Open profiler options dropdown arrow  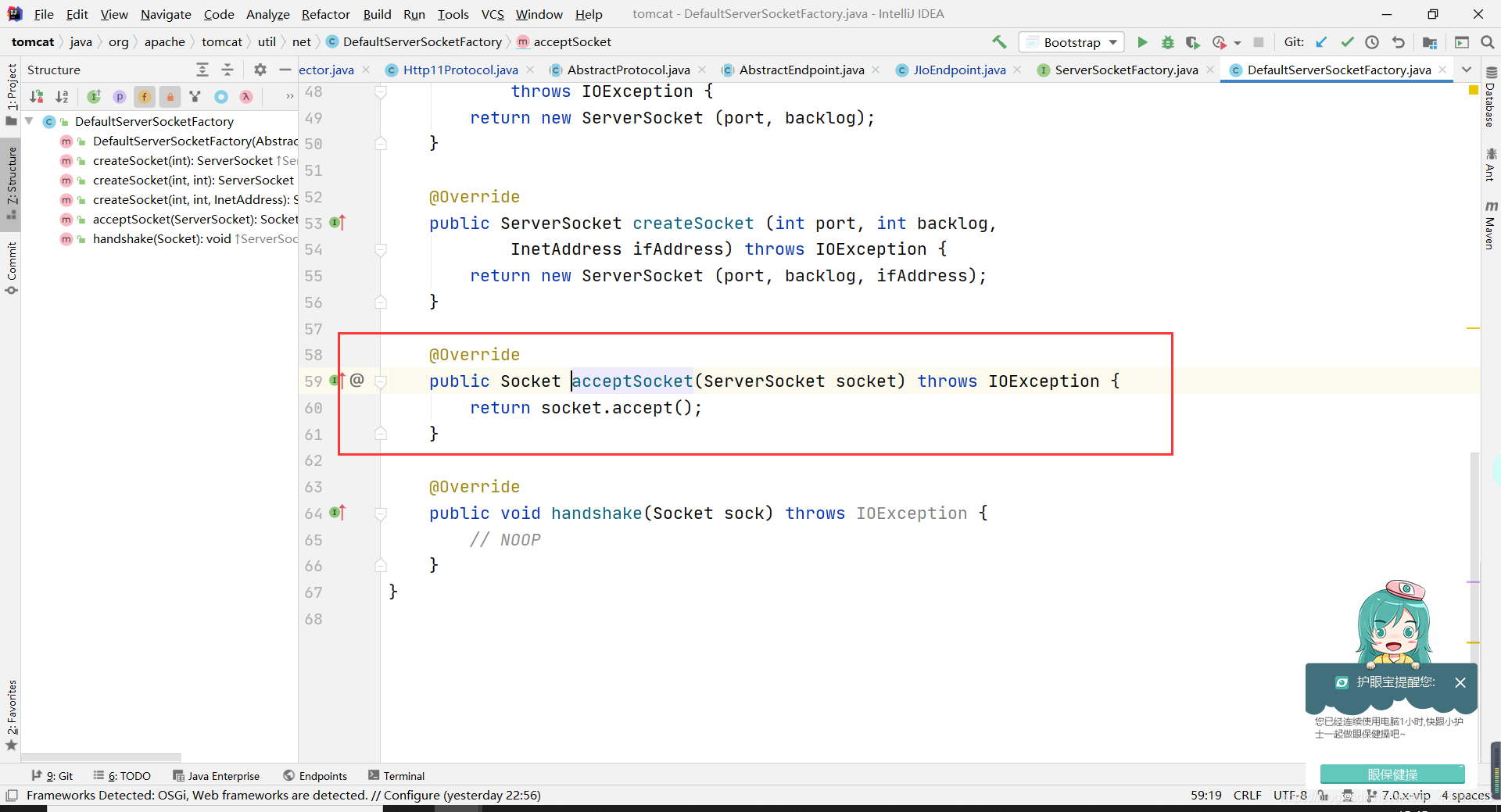[x=1238, y=43]
